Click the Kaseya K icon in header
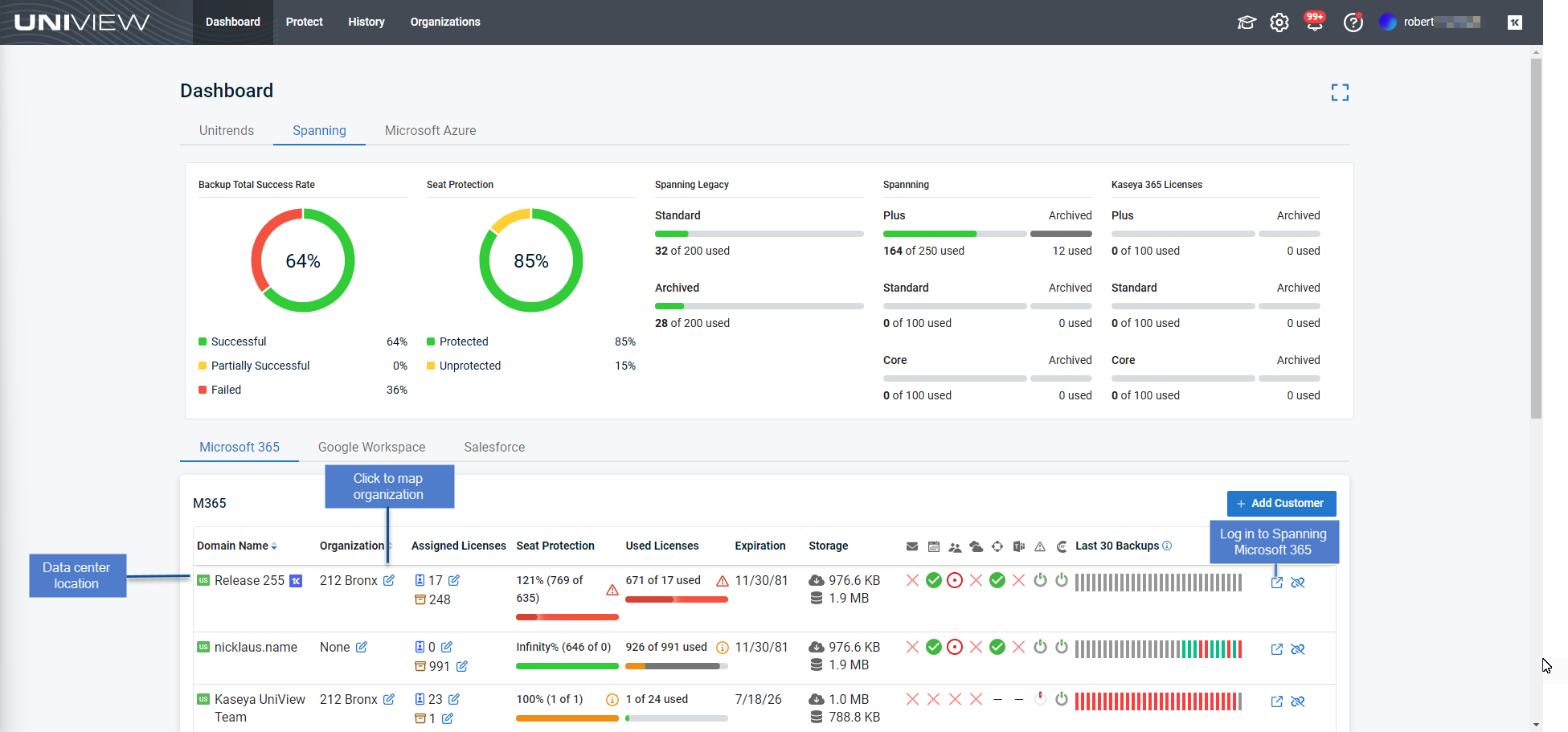Viewport: 1568px width, 732px height. tap(1515, 22)
